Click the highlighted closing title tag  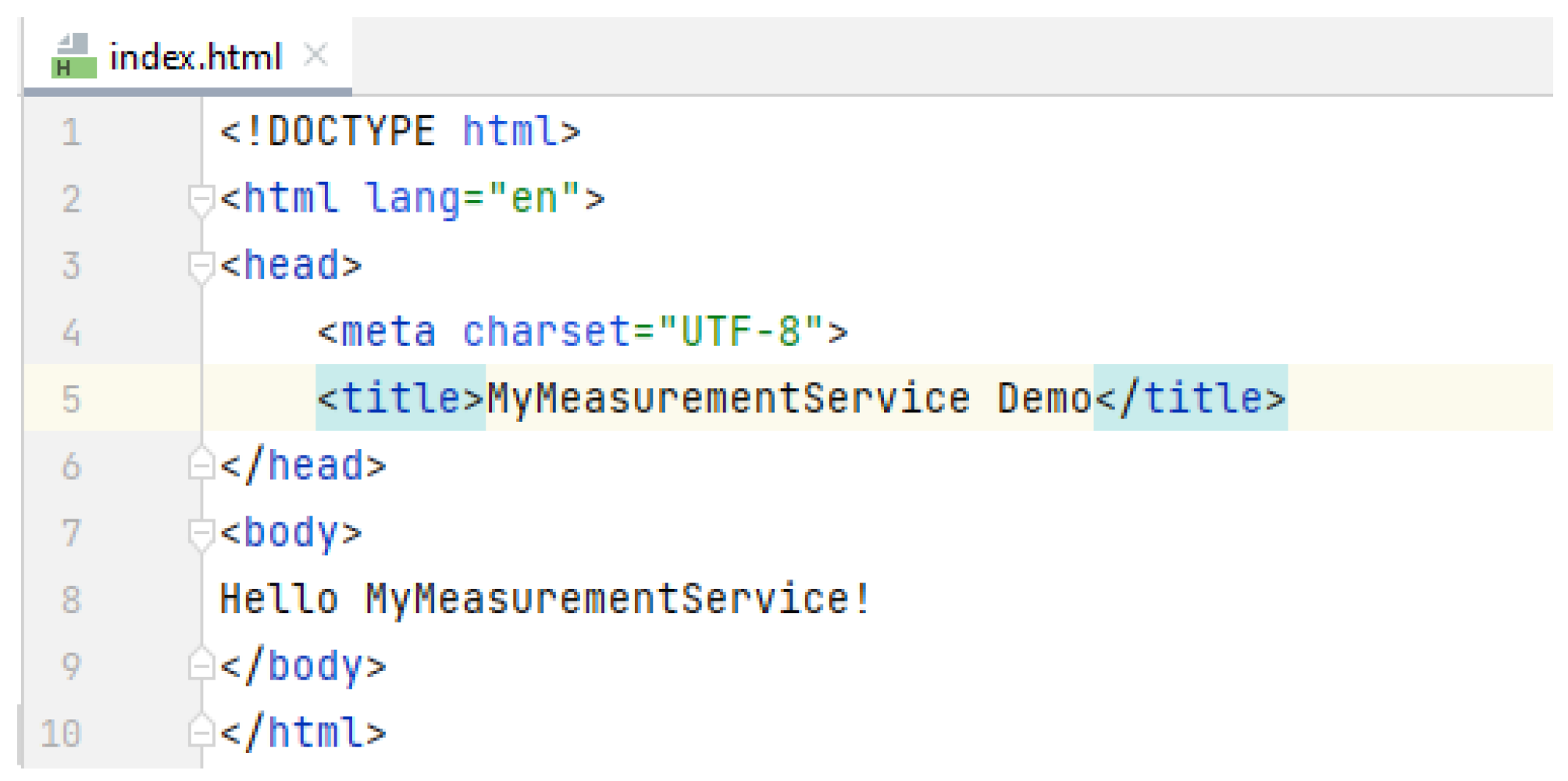(1190, 398)
